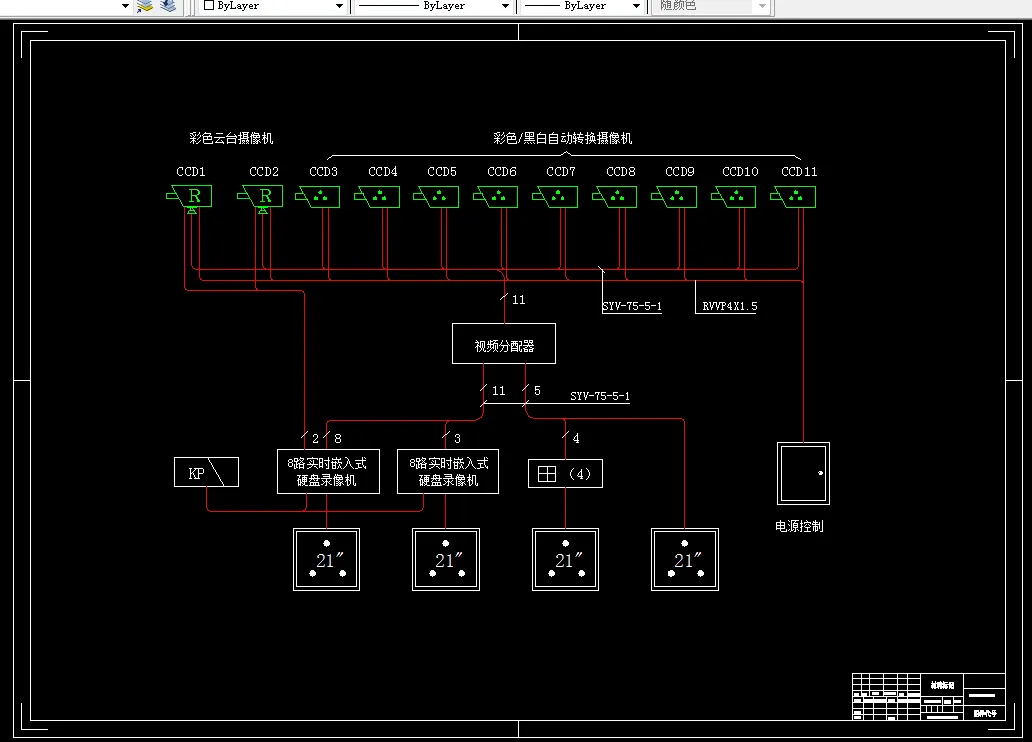Open the lineweight ByLayer dropdown
1032x742 pixels.
pyautogui.click(x=582, y=6)
